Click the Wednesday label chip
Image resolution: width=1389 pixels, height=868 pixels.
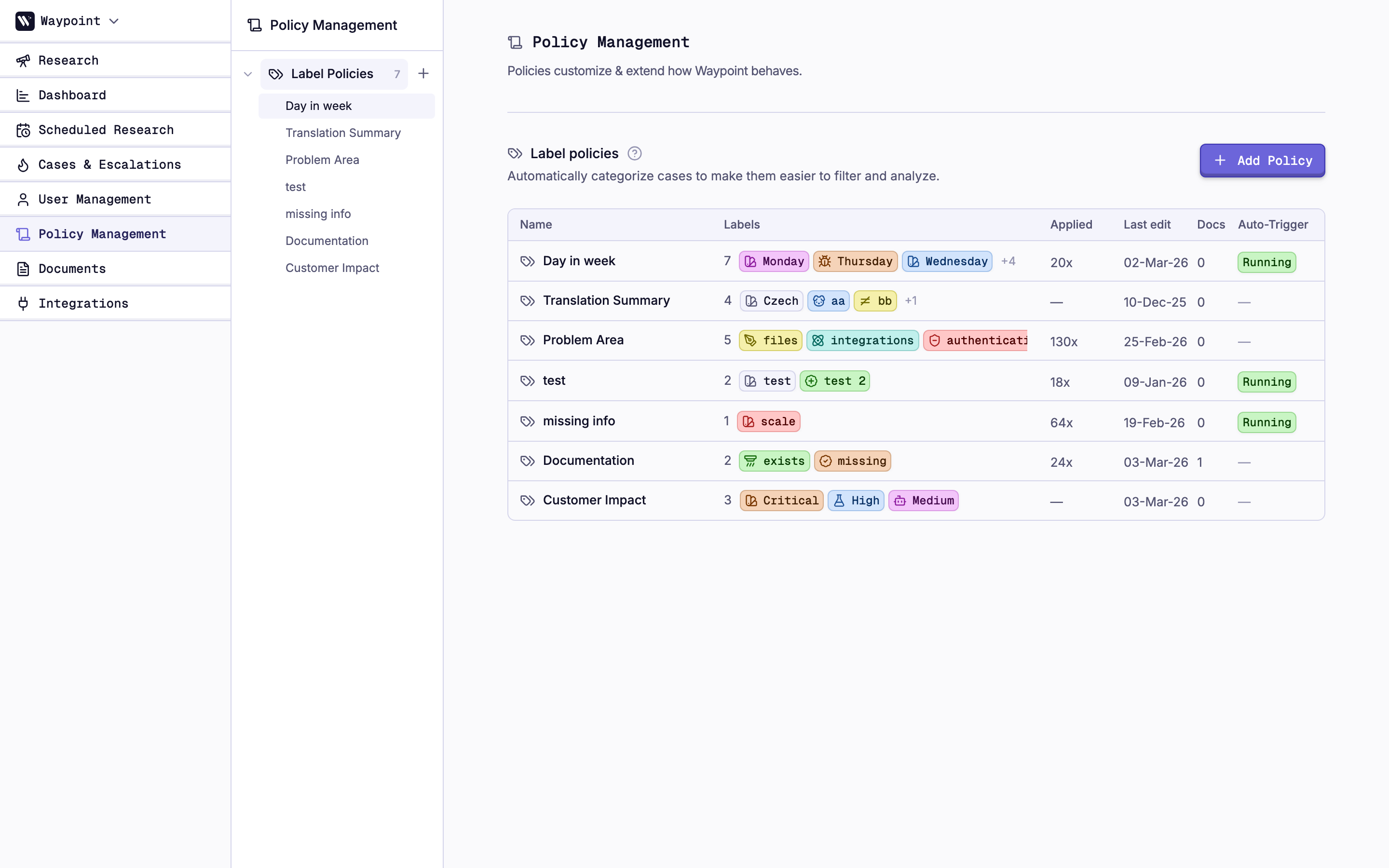tap(947, 261)
